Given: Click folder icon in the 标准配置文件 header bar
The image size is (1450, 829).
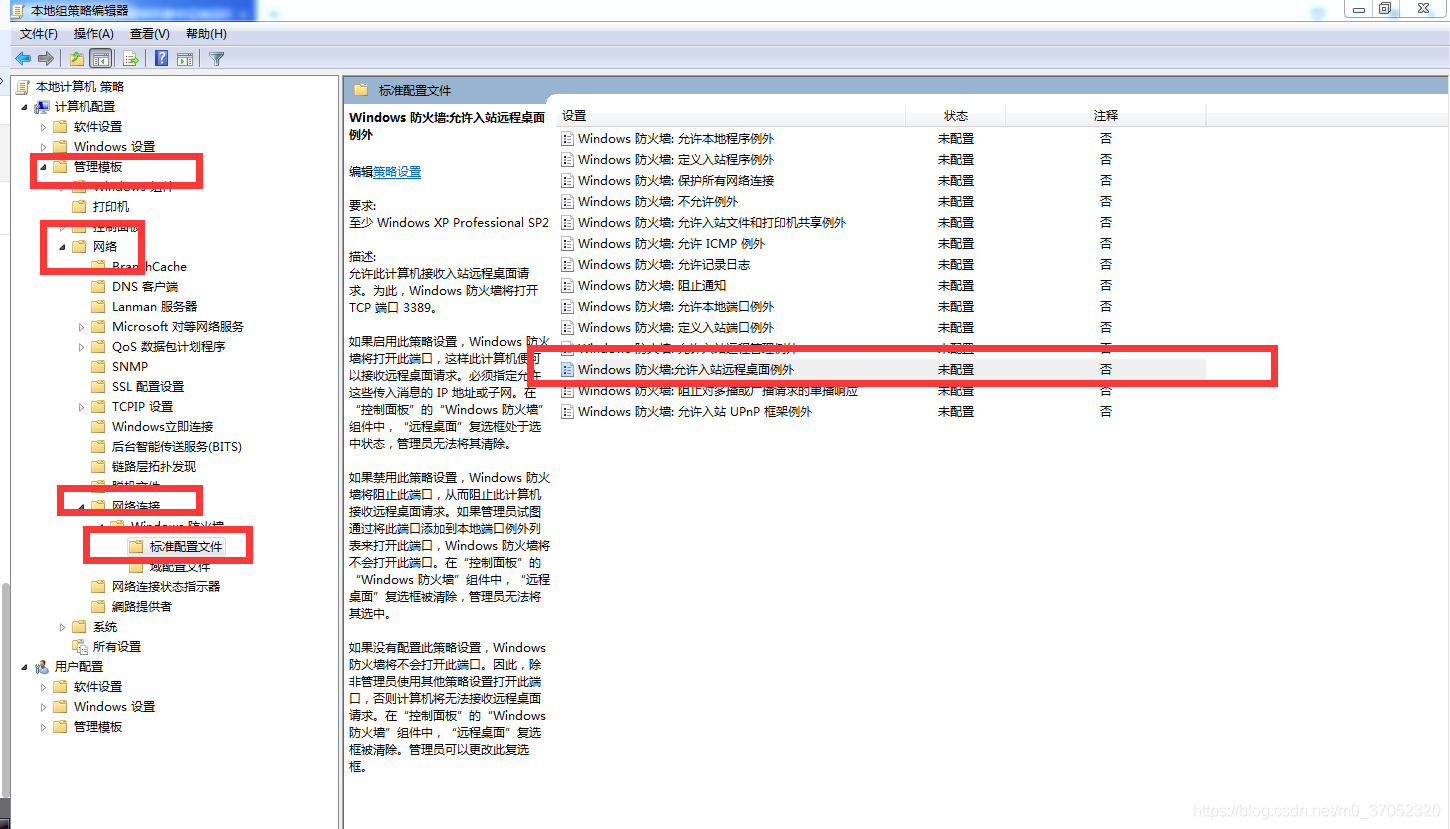Looking at the screenshot, I should (x=361, y=90).
